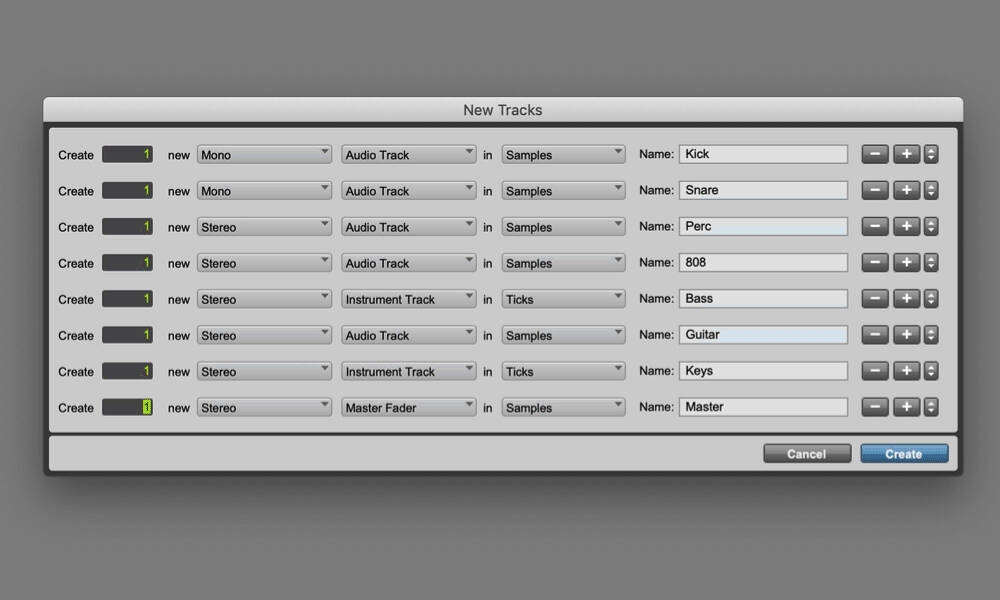Click the track count field for Bass

pyautogui.click(x=128, y=299)
